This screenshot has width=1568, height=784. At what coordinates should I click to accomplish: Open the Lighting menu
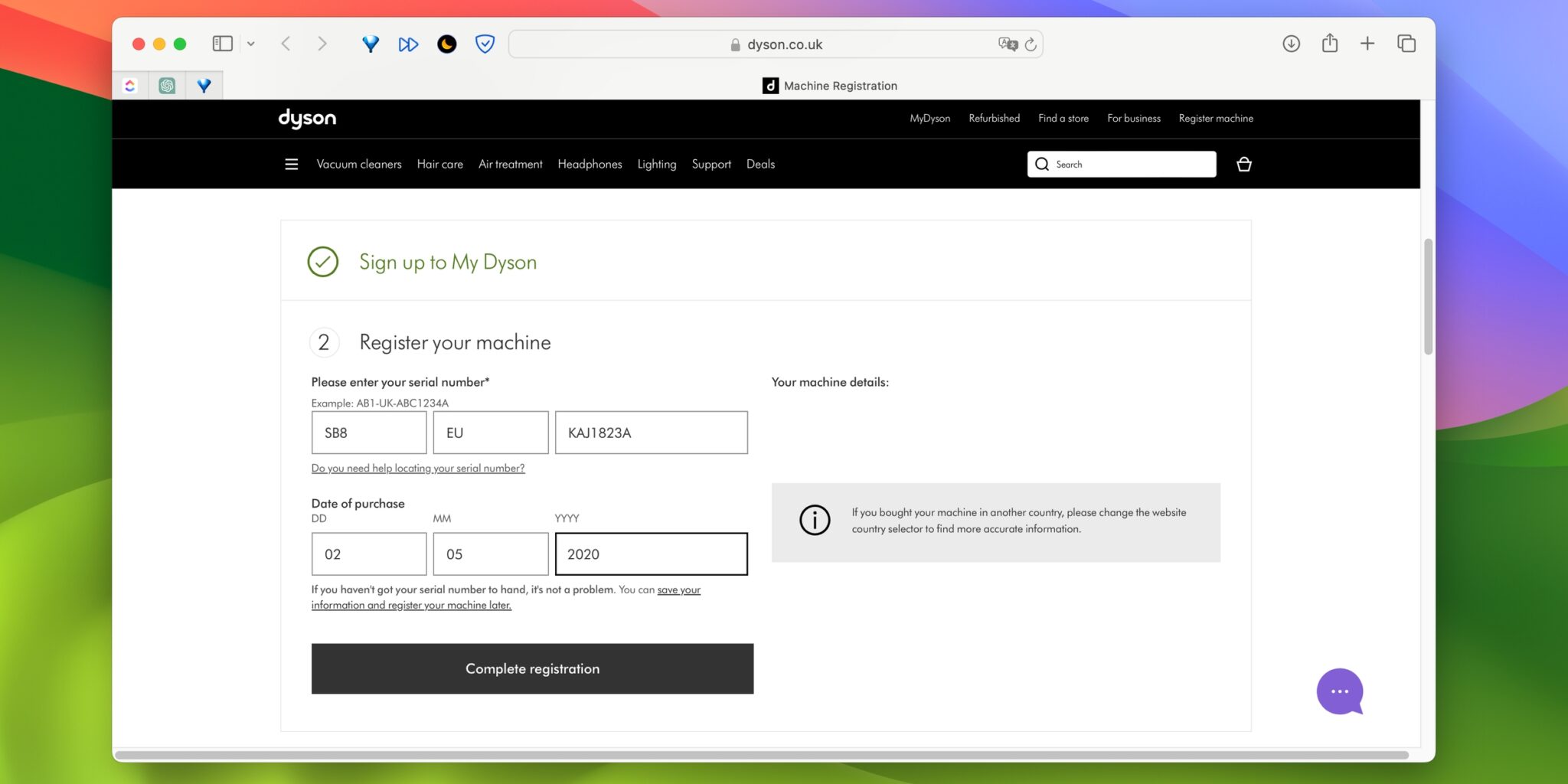(x=656, y=164)
